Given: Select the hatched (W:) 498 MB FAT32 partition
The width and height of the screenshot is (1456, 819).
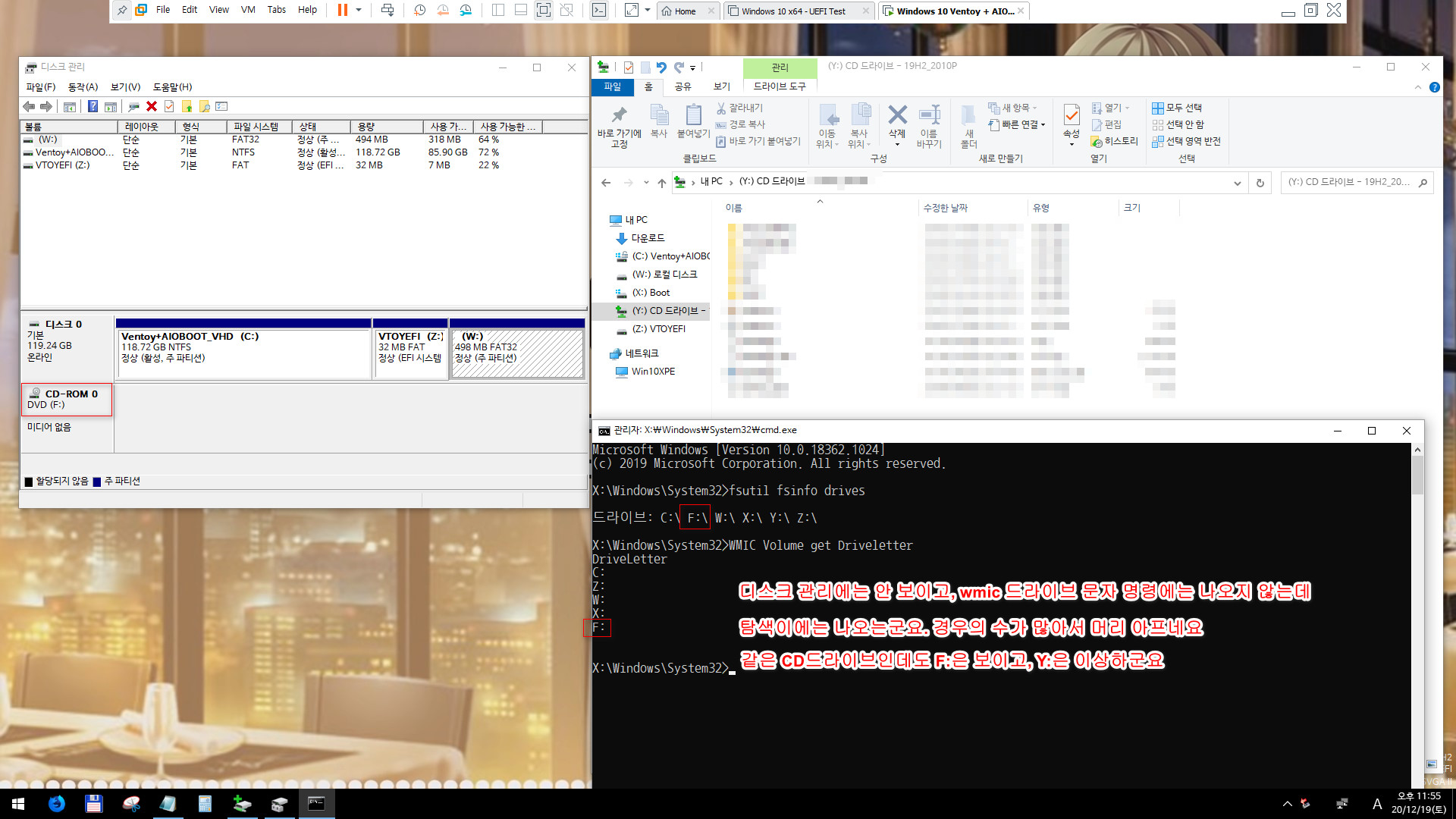Looking at the screenshot, I should pyautogui.click(x=517, y=353).
